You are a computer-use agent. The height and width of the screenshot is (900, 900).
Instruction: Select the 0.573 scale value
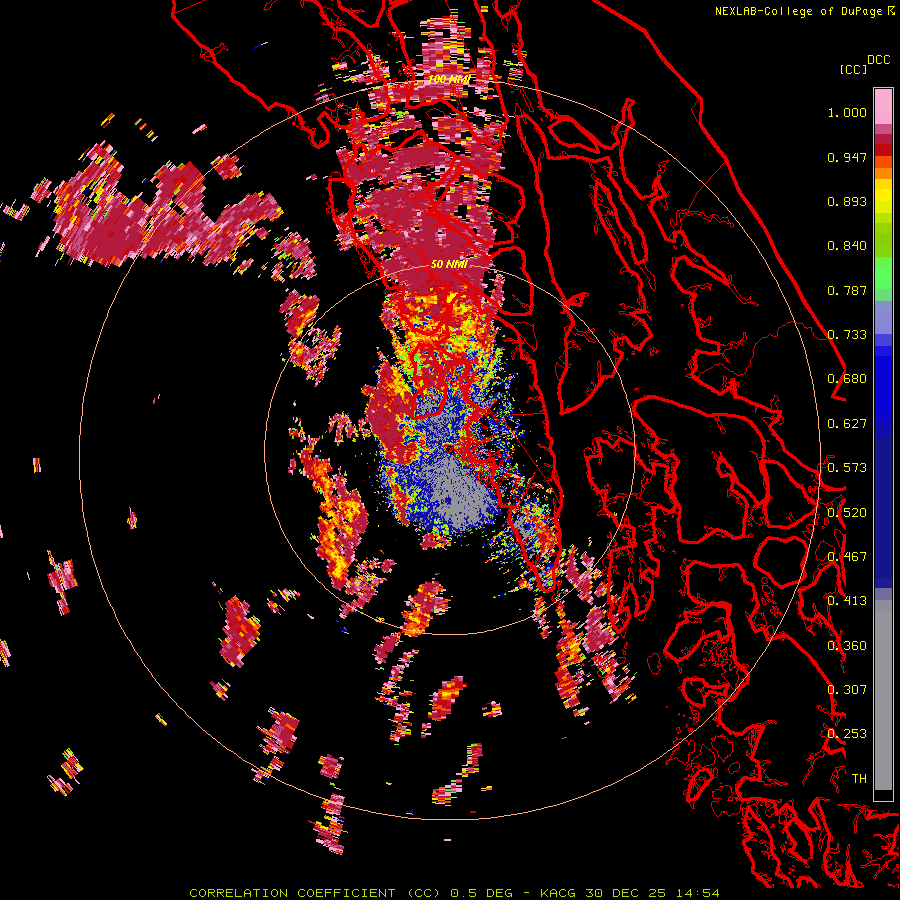click(x=847, y=468)
